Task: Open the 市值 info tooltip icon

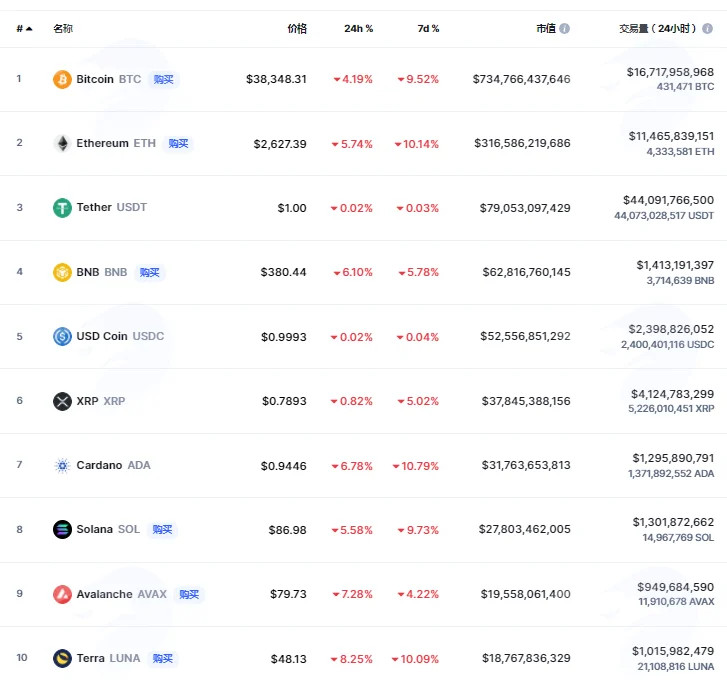Action: (x=564, y=29)
